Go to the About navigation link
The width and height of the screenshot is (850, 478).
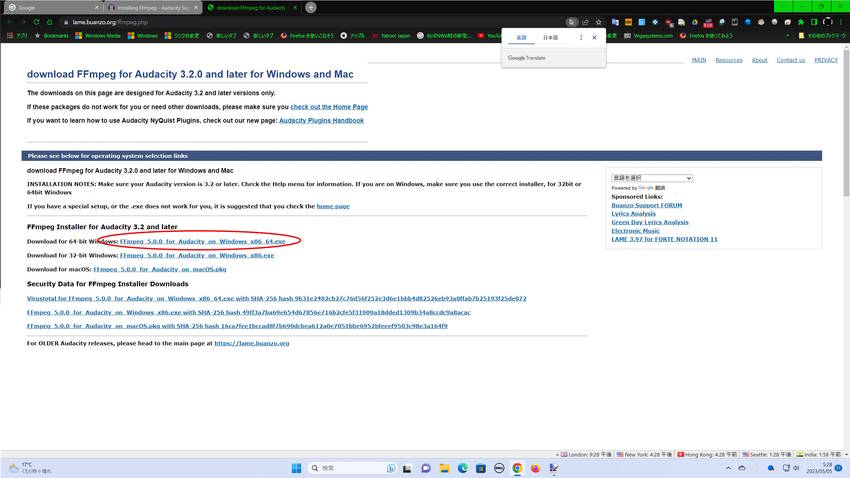pos(759,60)
